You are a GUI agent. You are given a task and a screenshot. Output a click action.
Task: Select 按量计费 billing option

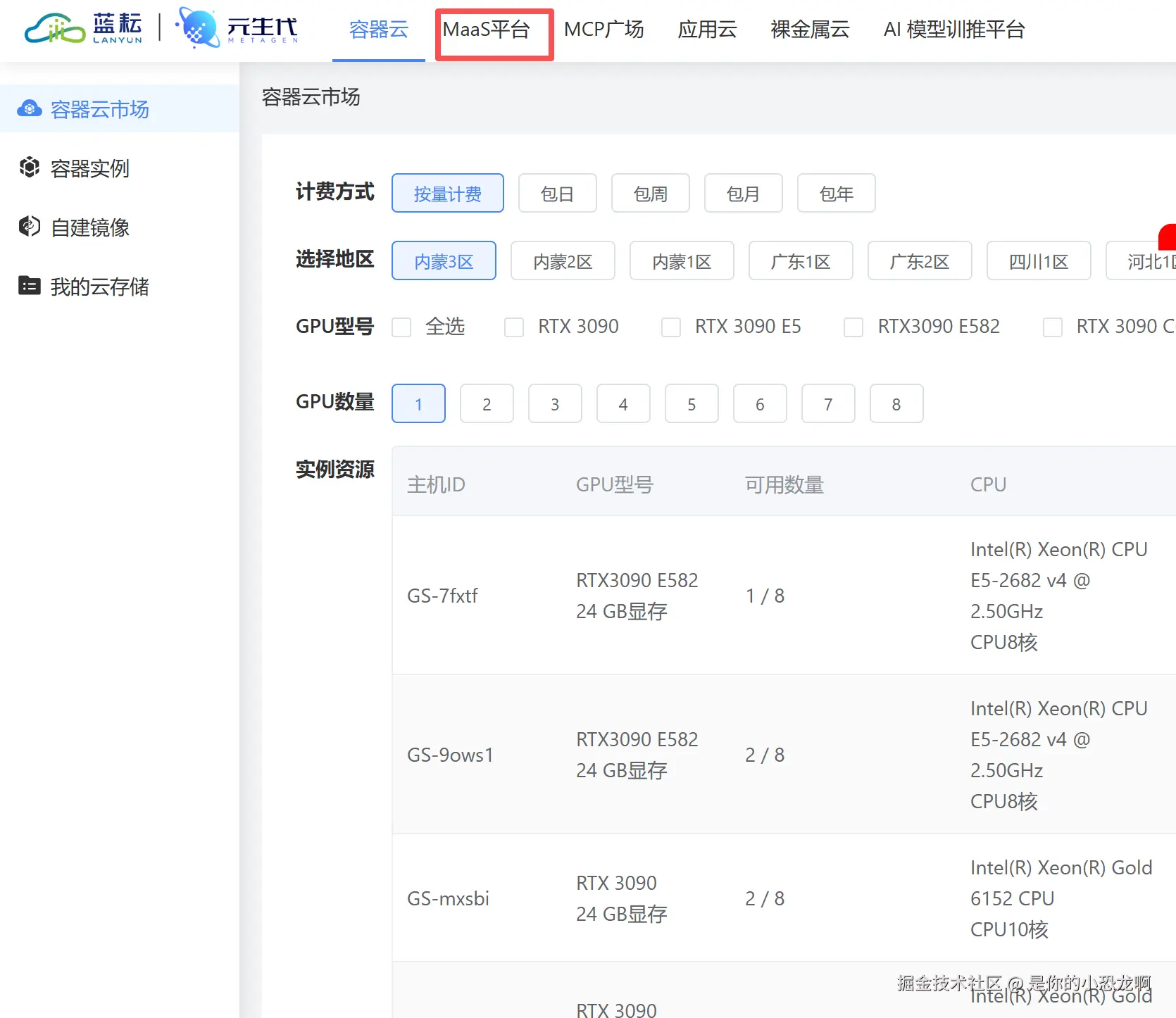[x=448, y=193]
